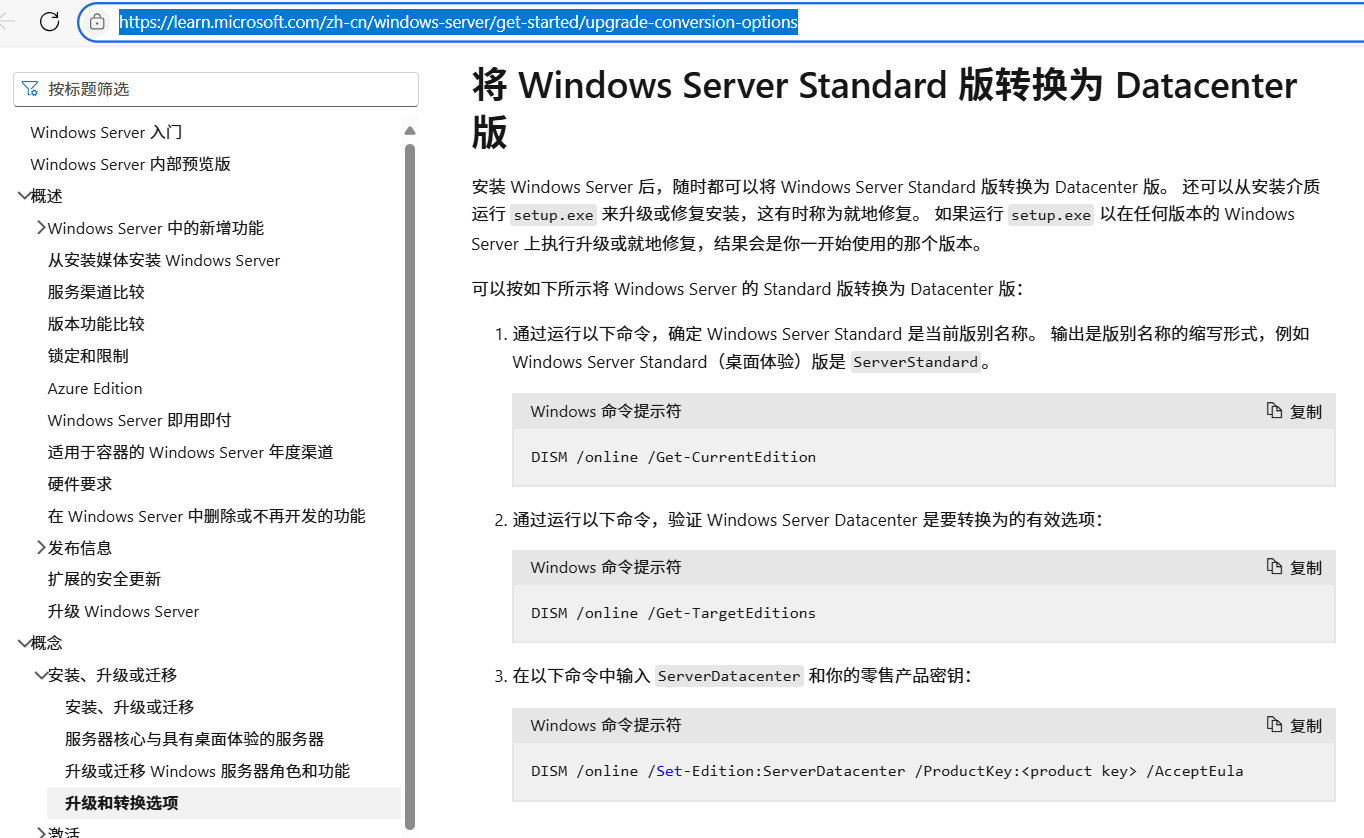Copy the Set-Edition ServerDatacenter command
The height and width of the screenshot is (838, 1364).
pyautogui.click(x=1294, y=725)
